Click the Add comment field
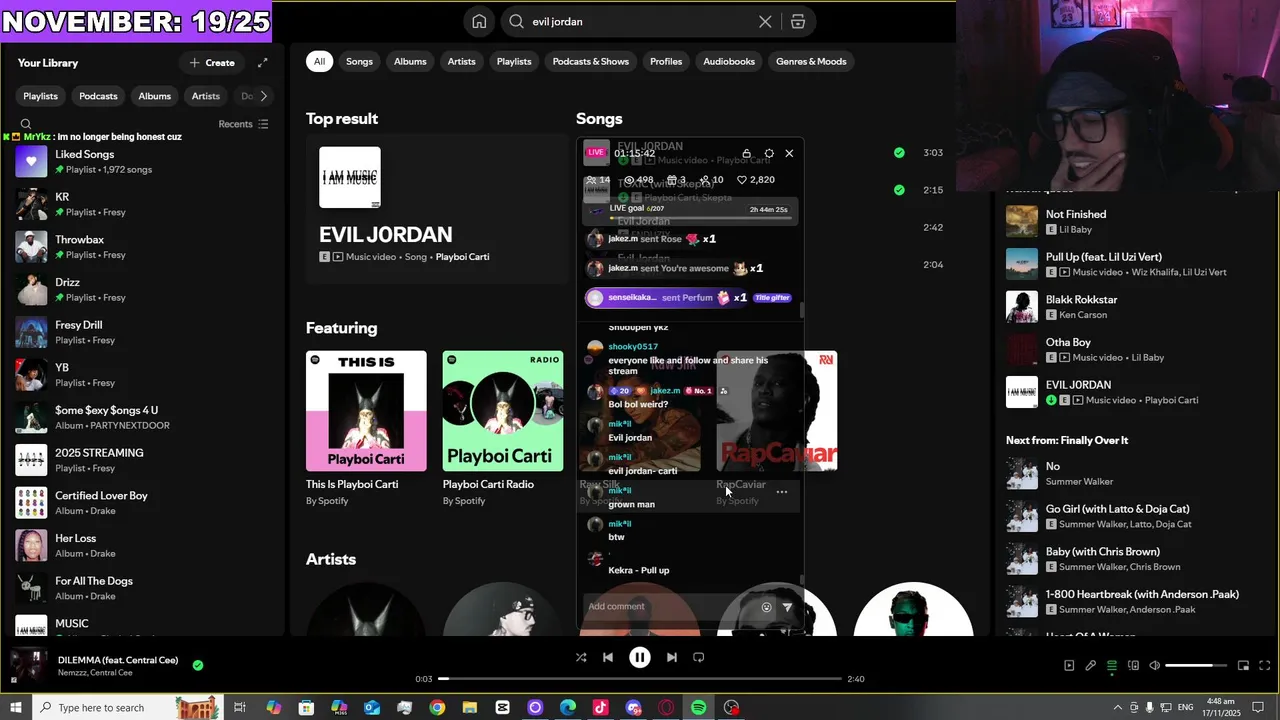 click(x=670, y=607)
